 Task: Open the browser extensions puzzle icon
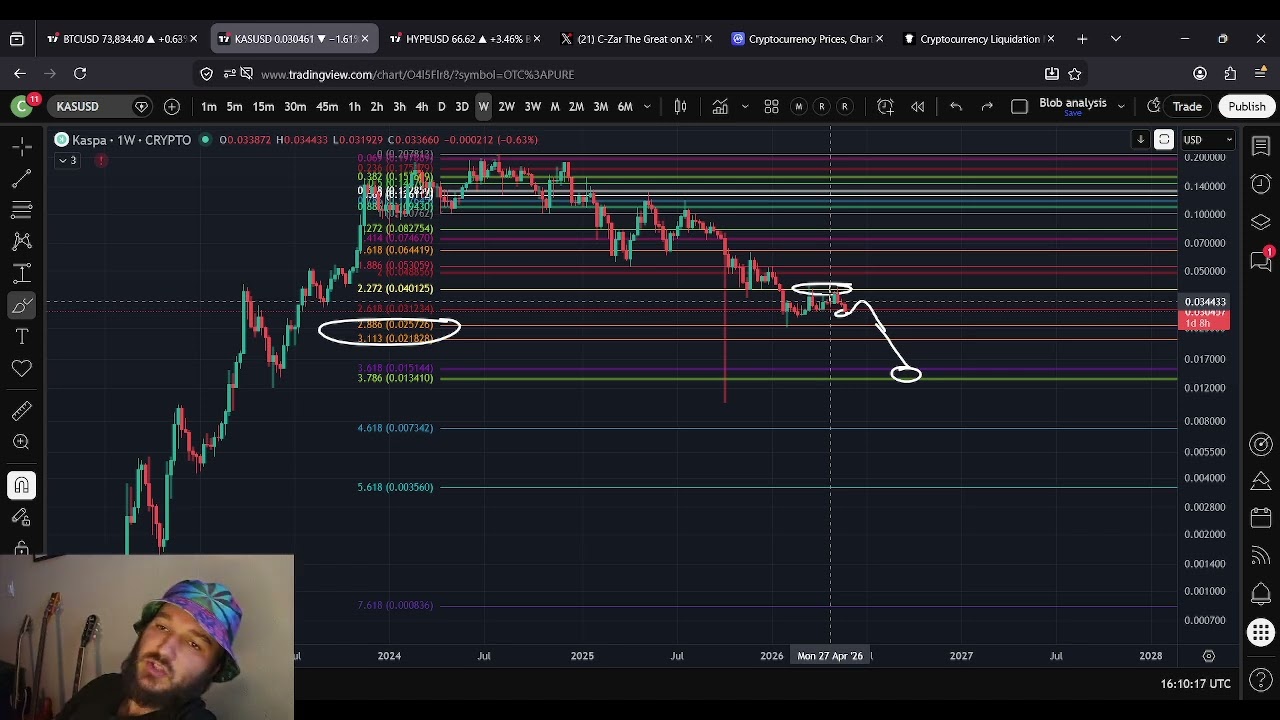coord(1231,73)
